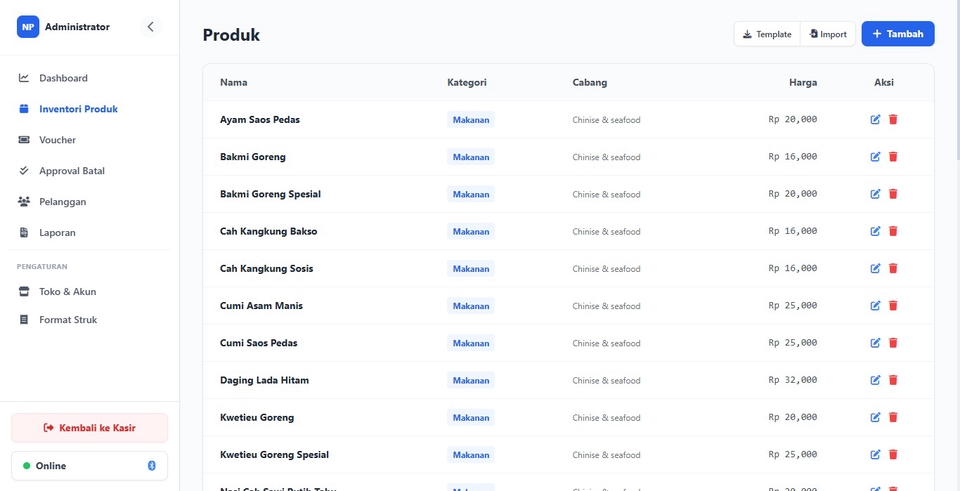Image resolution: width=960 pixels, height=491 pixels.
Task: Edit the Ayam Saos Pedas product
Action: click(x=876, y=120)
